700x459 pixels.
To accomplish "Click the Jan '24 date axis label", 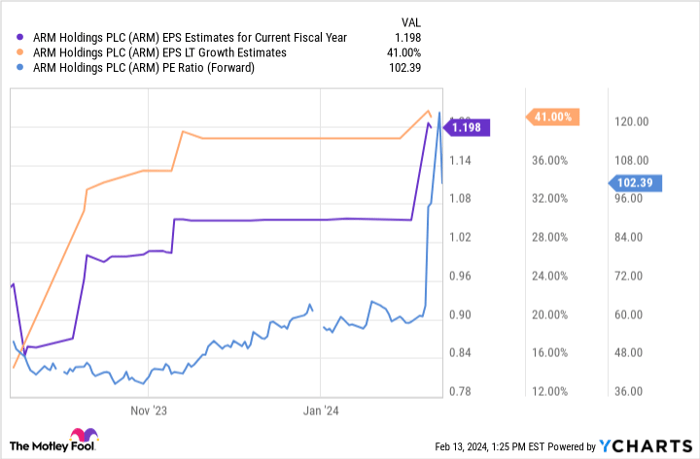I will point(320,409).
